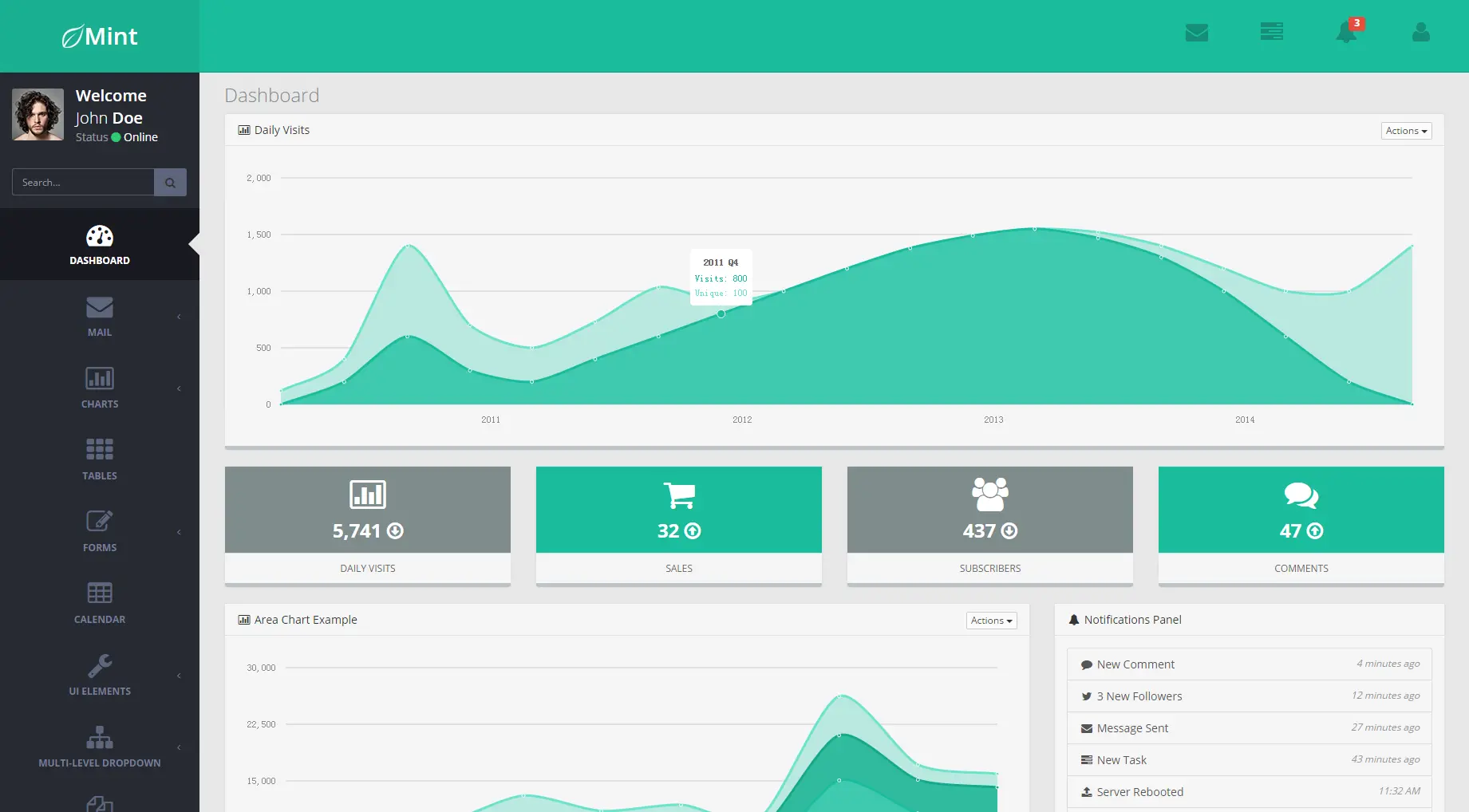Open the notifications bell with badge 3
Screen dimensions: 1469x812
pos(1347,32)
